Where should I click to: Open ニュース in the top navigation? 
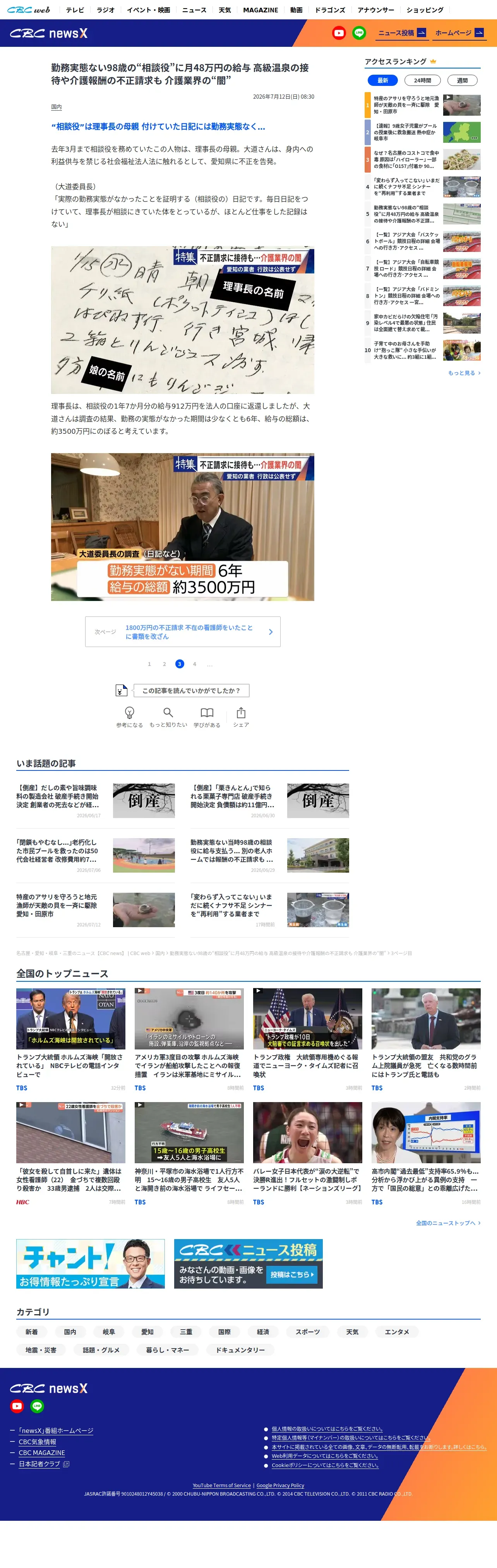[194, 10]
